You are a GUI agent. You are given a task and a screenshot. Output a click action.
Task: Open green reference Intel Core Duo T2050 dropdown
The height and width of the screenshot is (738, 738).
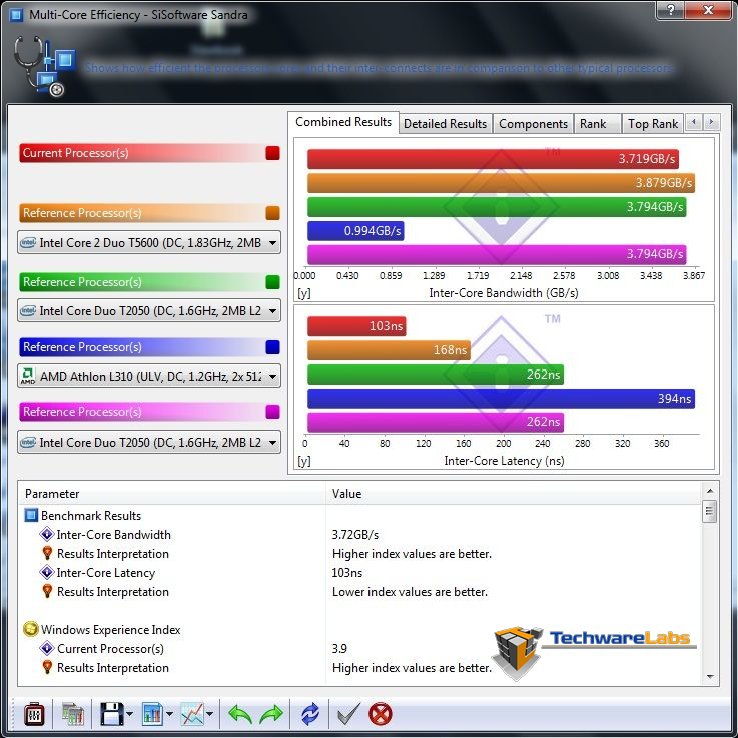pos(149,311)
